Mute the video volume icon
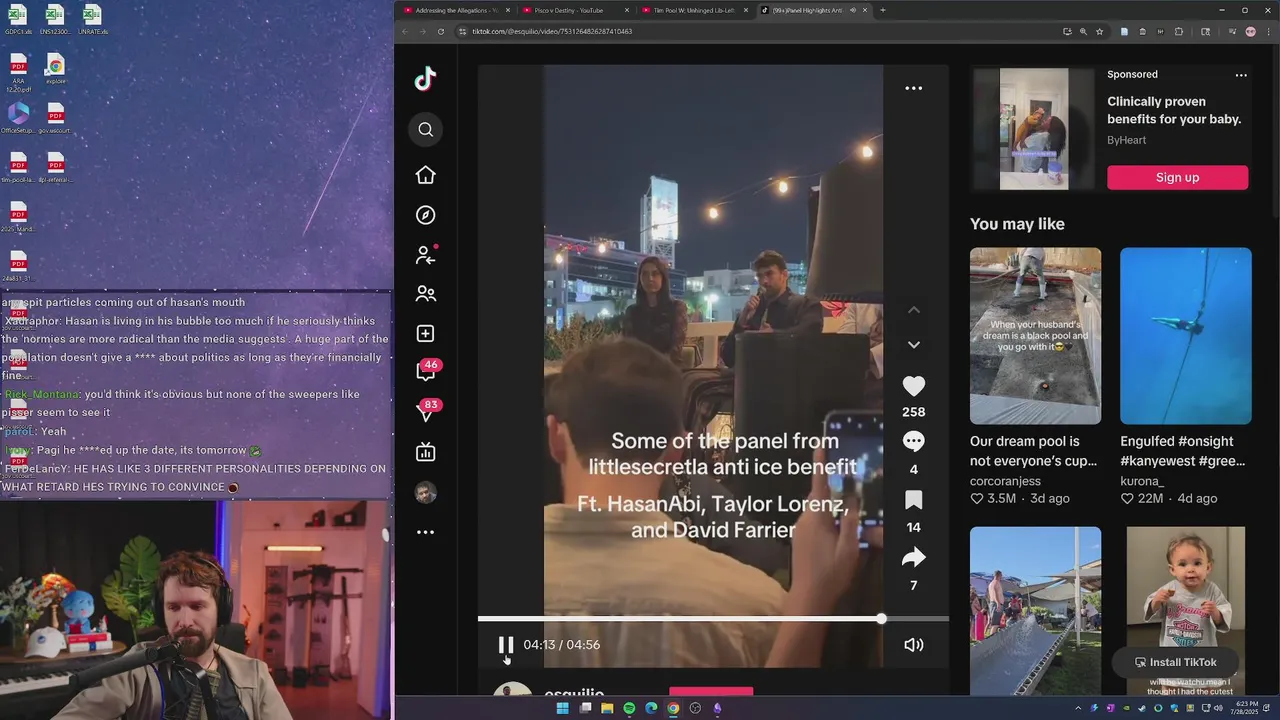 coord(914,645)
